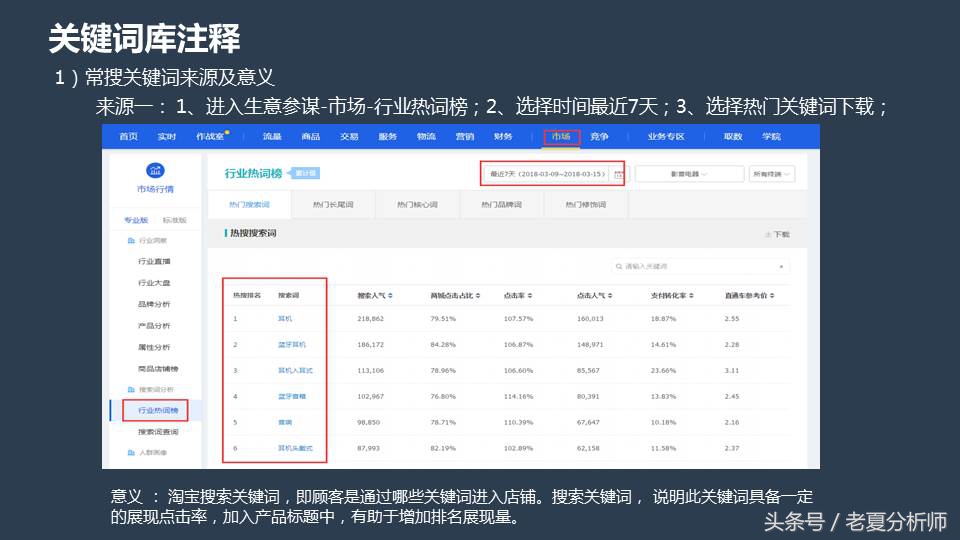Open 搜索词查询 in the sidebar
The image size is (960, 540).
click(158, 432)
